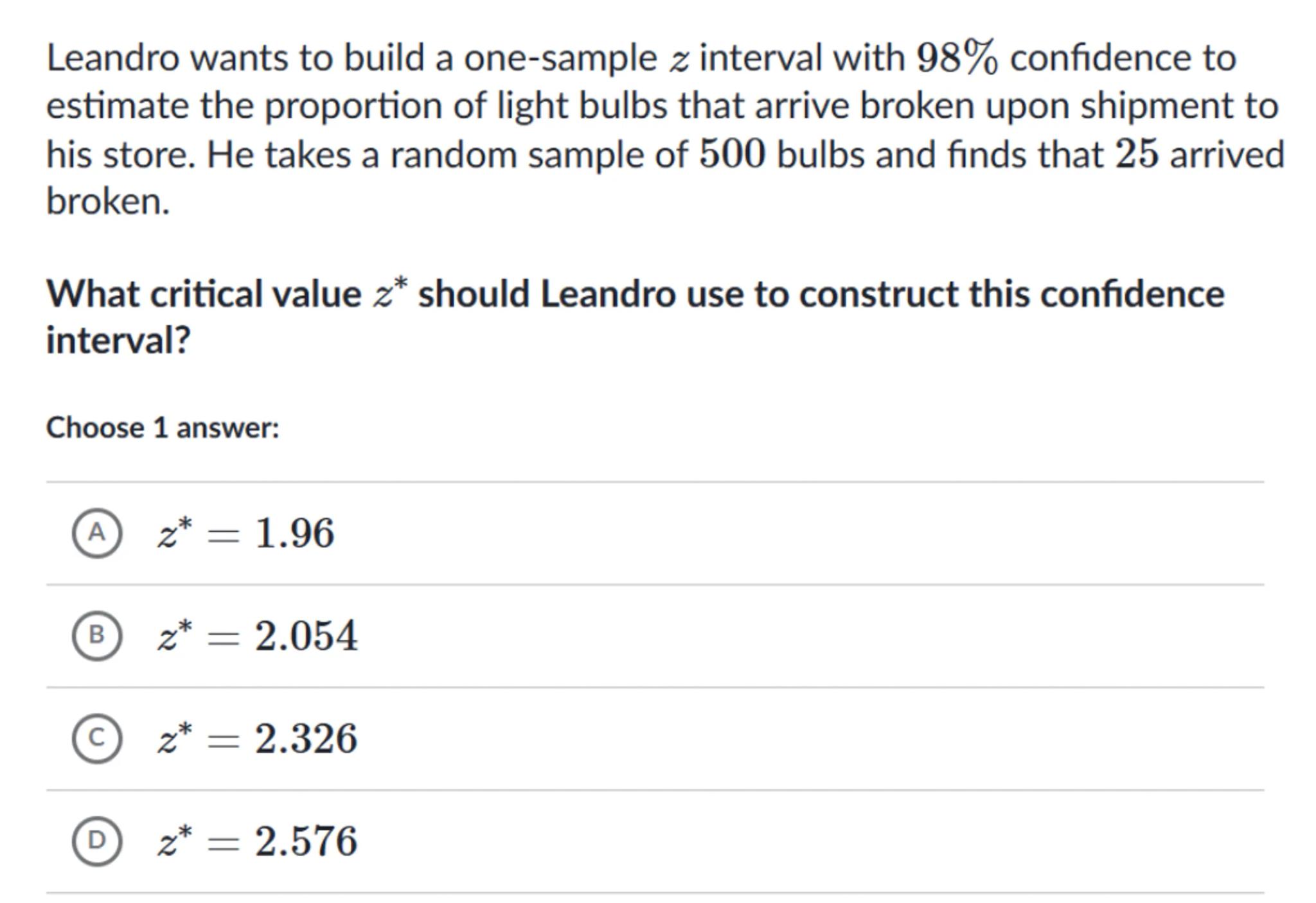Click the answer text z* = 1.96
This screenshot has height=903, width=1316.
click(x=246, y=533)
